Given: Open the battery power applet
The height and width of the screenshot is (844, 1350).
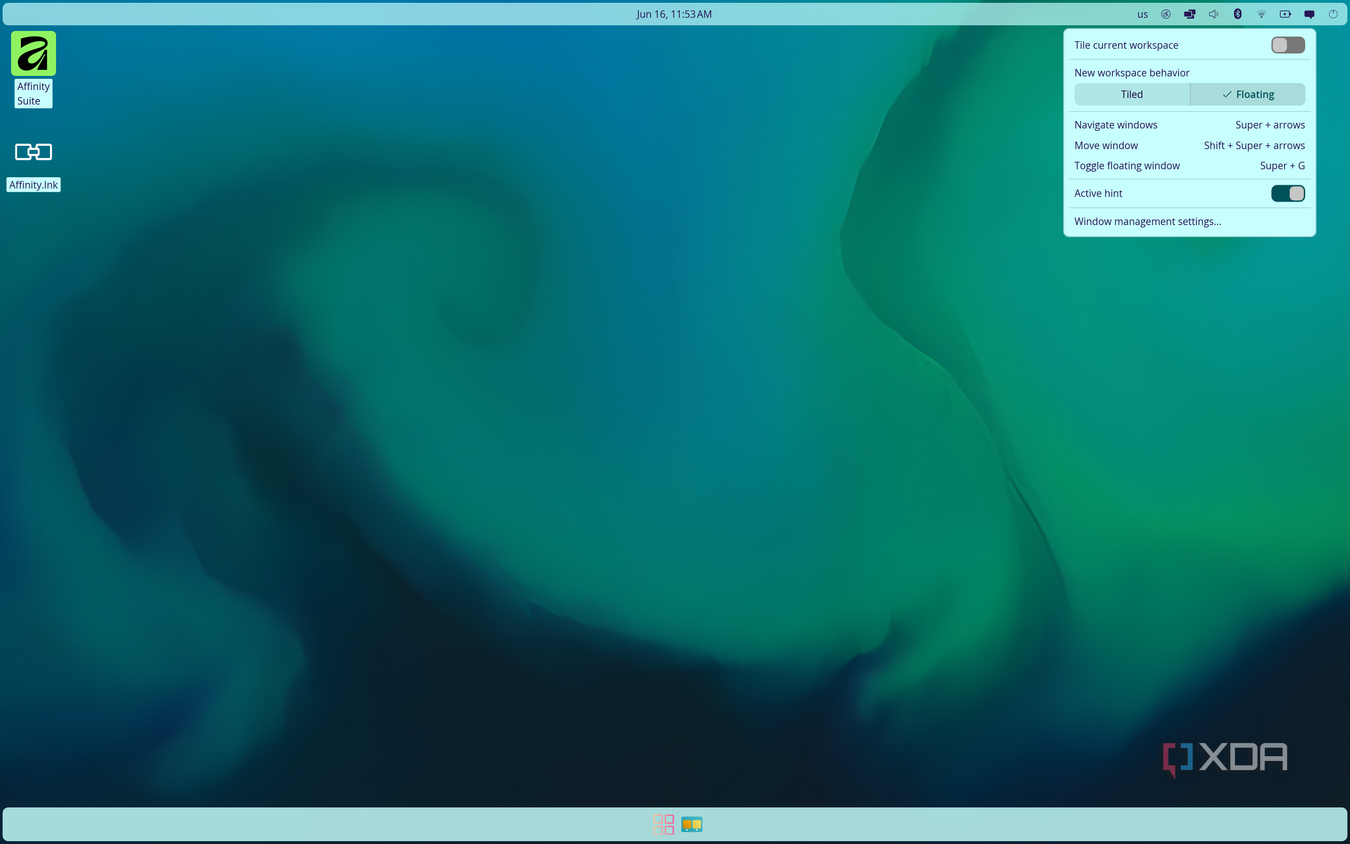Looking at the screenshot, I should pos(1285,14).
